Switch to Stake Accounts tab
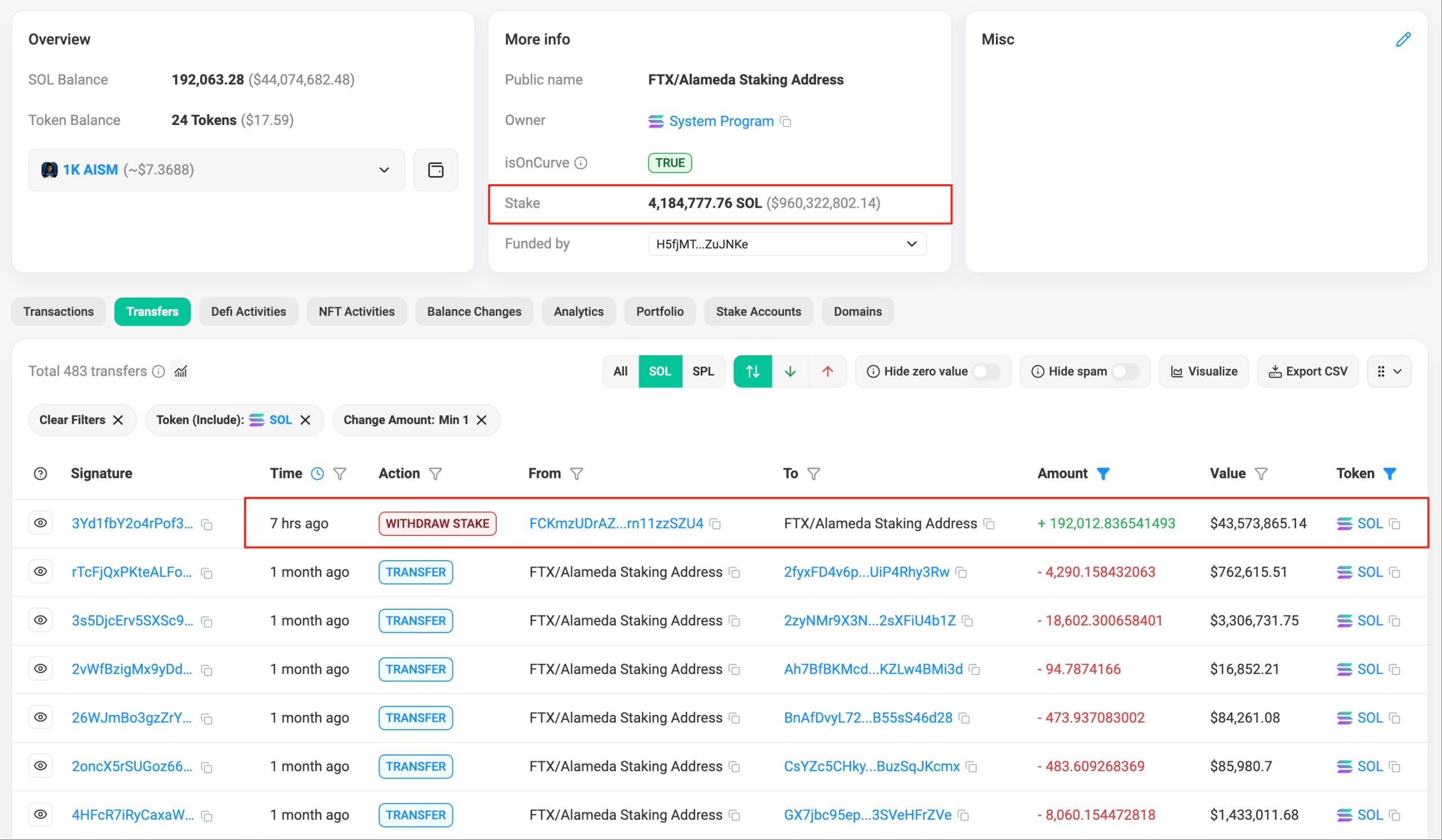Viewport: 1442px width, 840px height. pyautogui.click(x=758, y=312)
